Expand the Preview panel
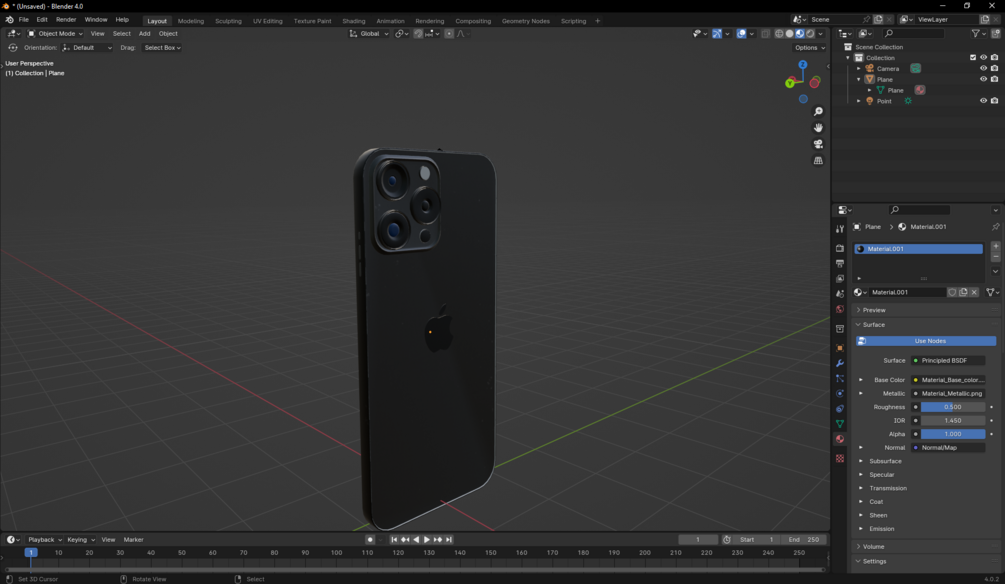Viewport: 1005px width, 584px height. (x=874, y=310)
